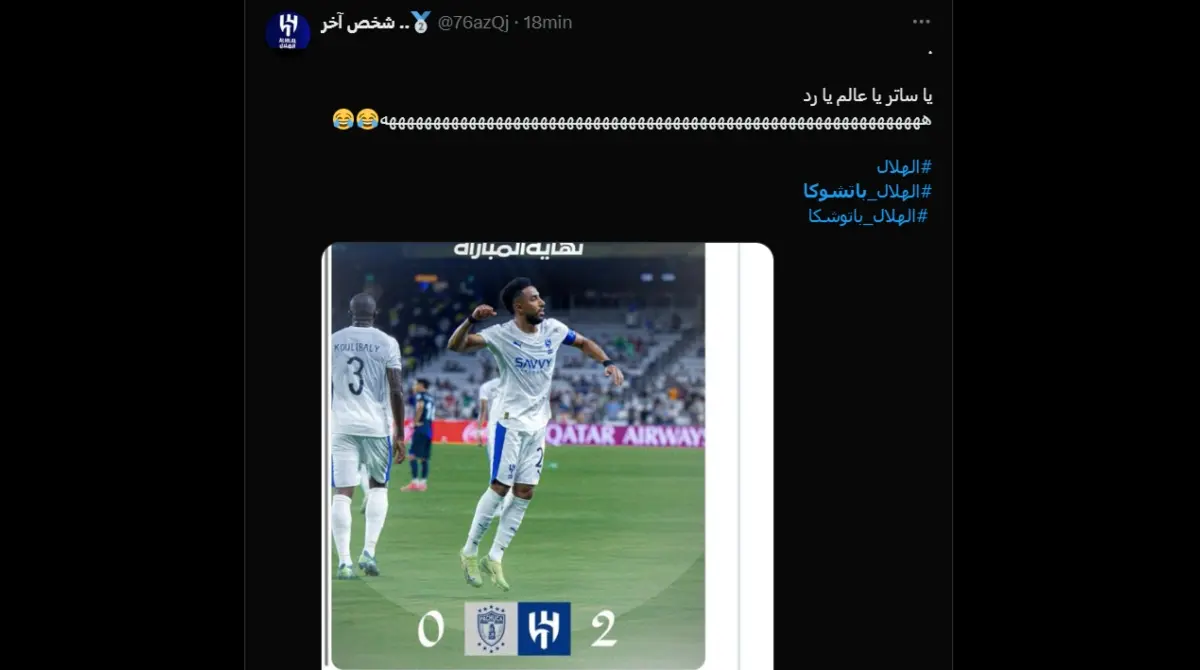Click the score number 0

click(431, 629)
